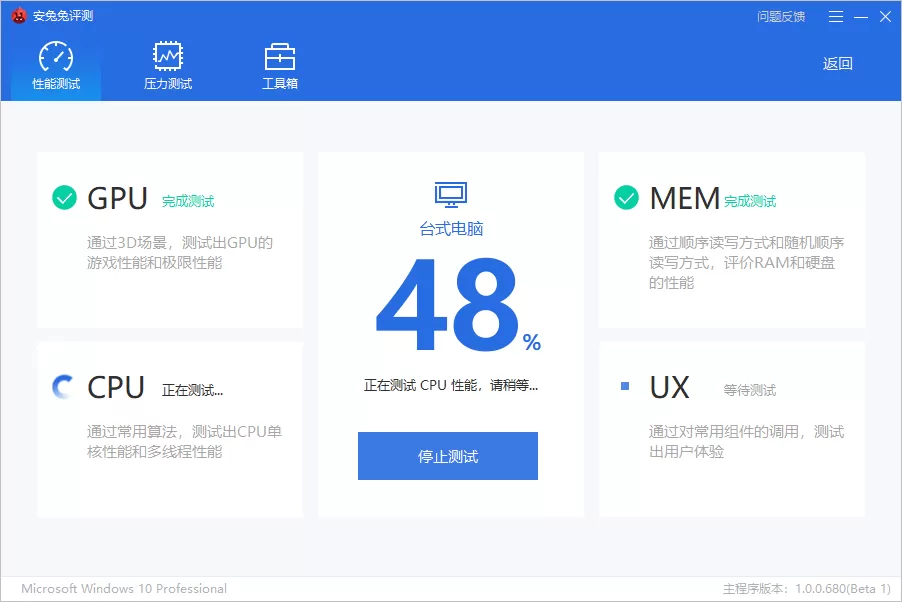Click the Stress Test chip icon
This screenshot has height=602, width=902.
click(166, 55)
